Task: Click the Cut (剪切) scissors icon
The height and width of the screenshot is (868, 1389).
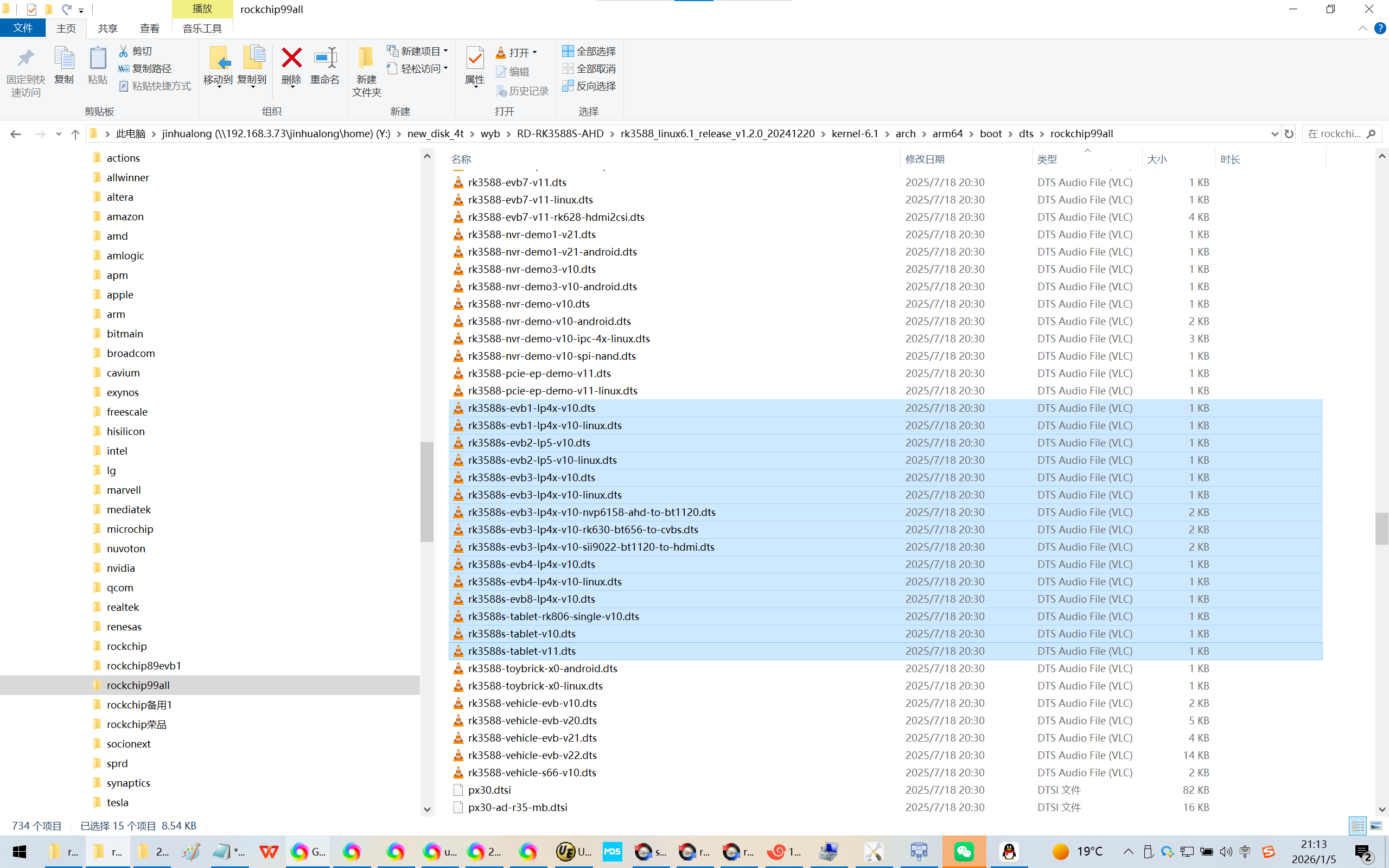Action: [x=123, y=51]
